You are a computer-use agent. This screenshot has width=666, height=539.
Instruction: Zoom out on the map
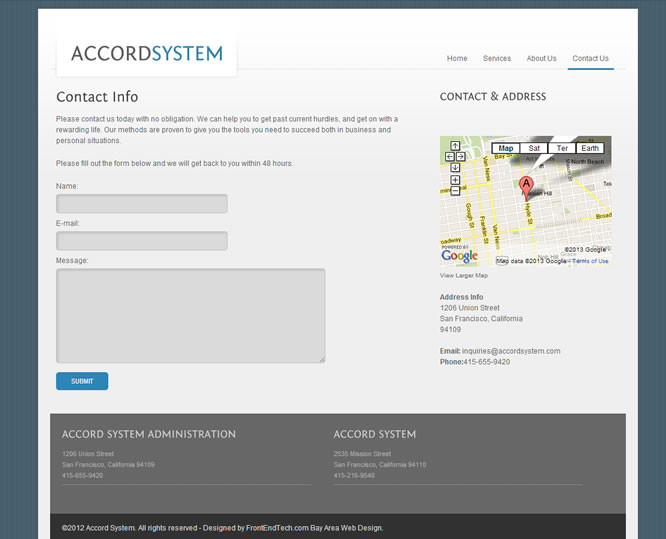[455, 191]
